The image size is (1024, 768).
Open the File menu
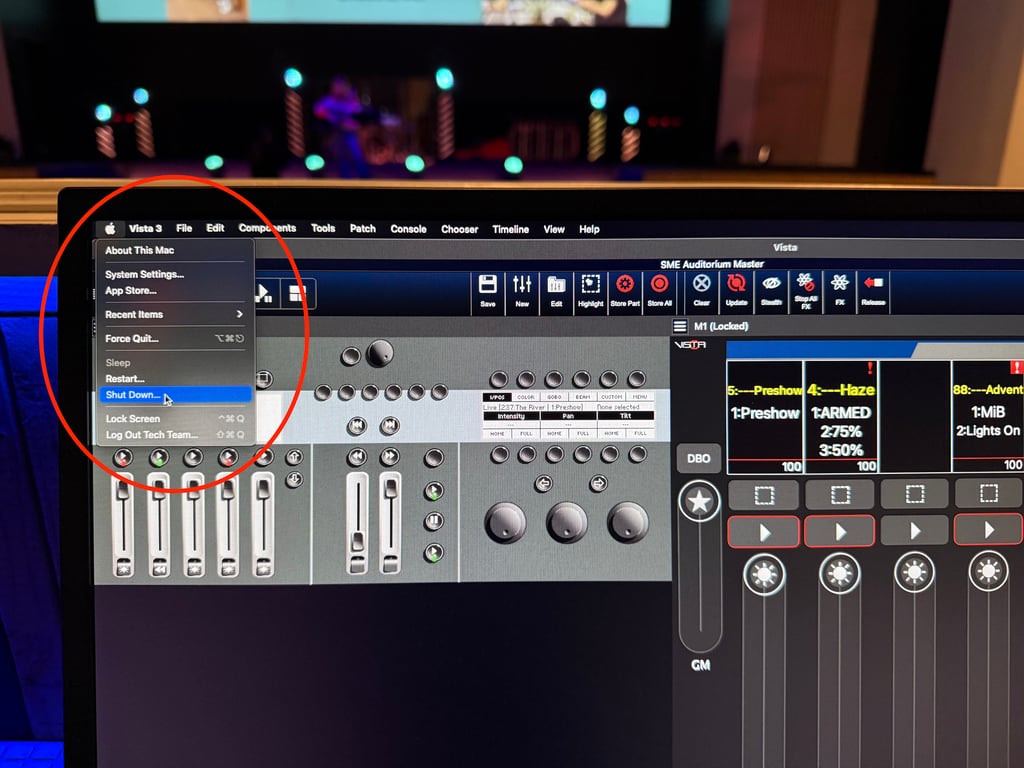(x=184, y=229)
